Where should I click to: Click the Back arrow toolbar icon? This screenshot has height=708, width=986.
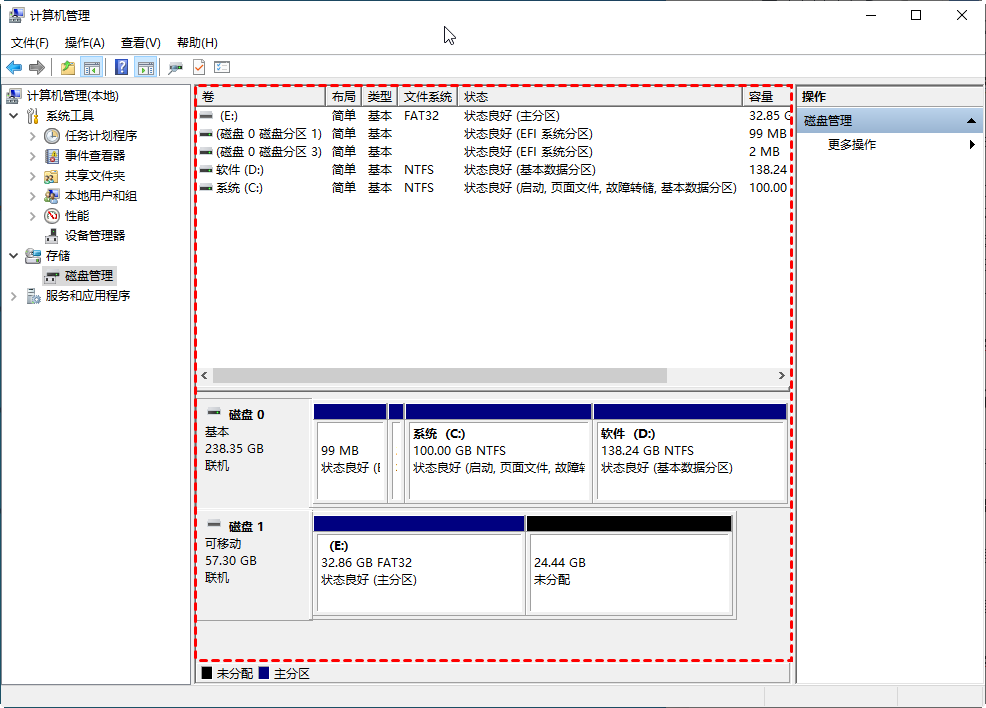(14, 67)
